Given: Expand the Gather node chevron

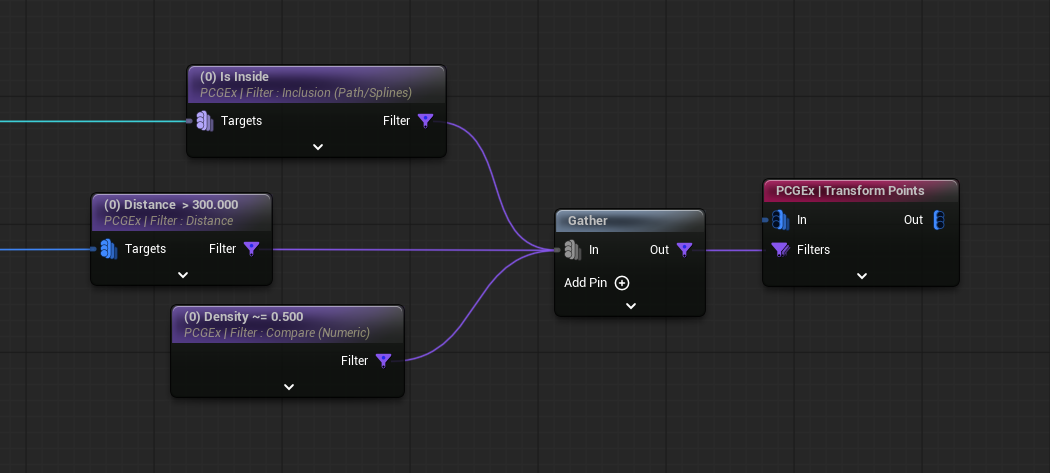Looking at the screenshot, I should pos(630,306).
